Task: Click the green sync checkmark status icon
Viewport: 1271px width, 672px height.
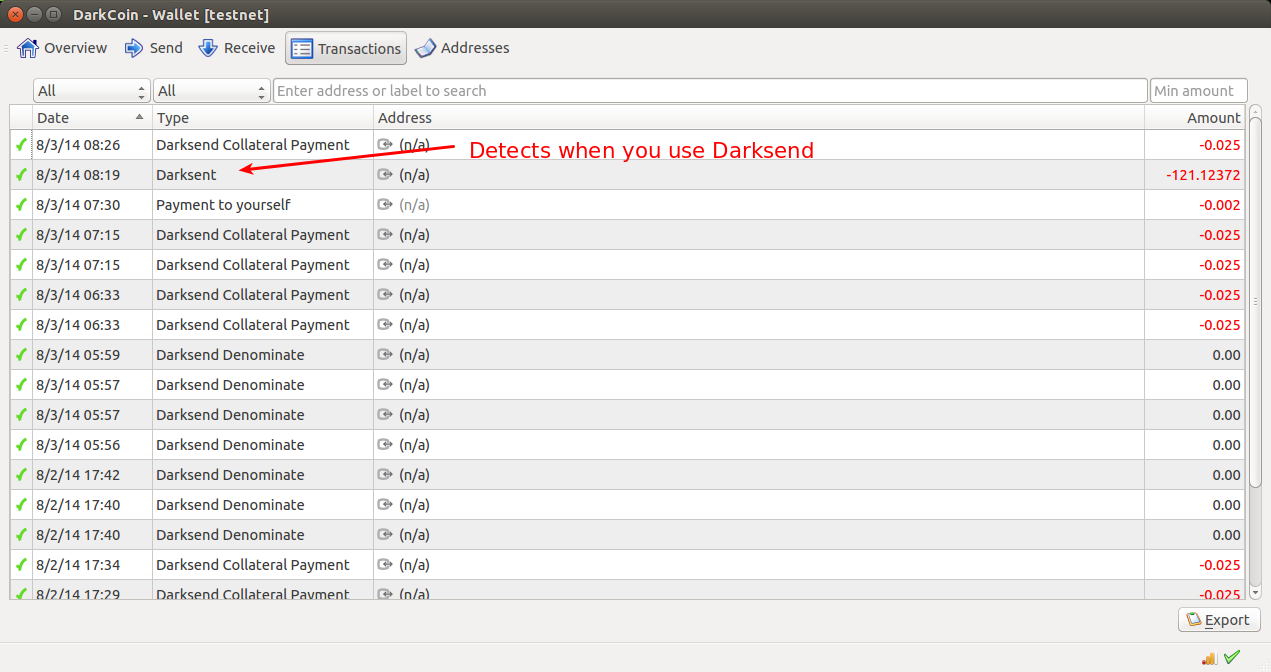Action: click(x=1232, y=657)
